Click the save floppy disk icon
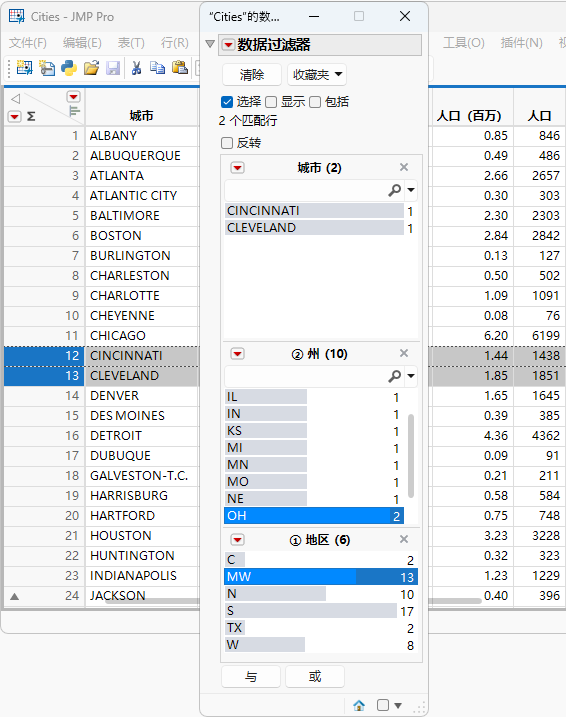This screenshot has height=717, width=566. [x=112, y=68]
